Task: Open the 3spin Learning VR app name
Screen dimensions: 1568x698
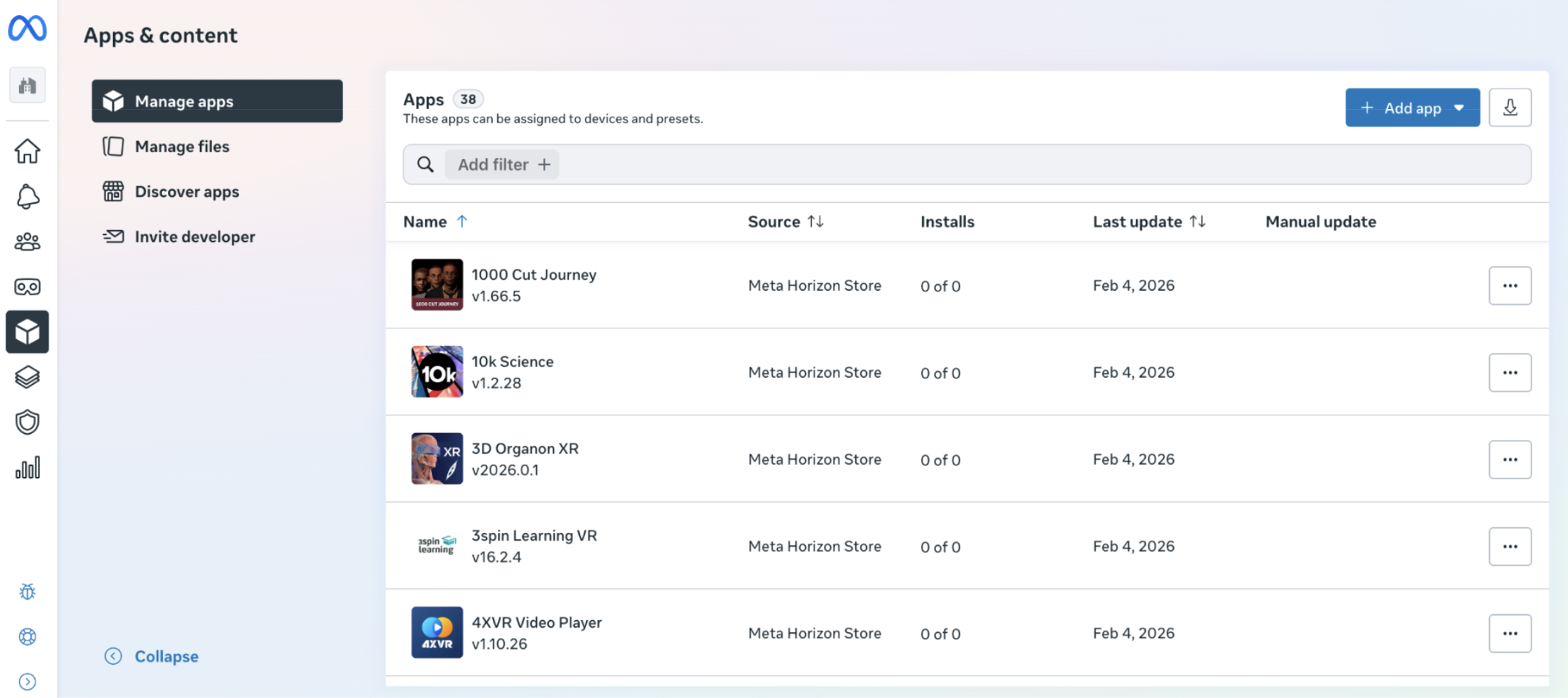Action: coord(534,536)
